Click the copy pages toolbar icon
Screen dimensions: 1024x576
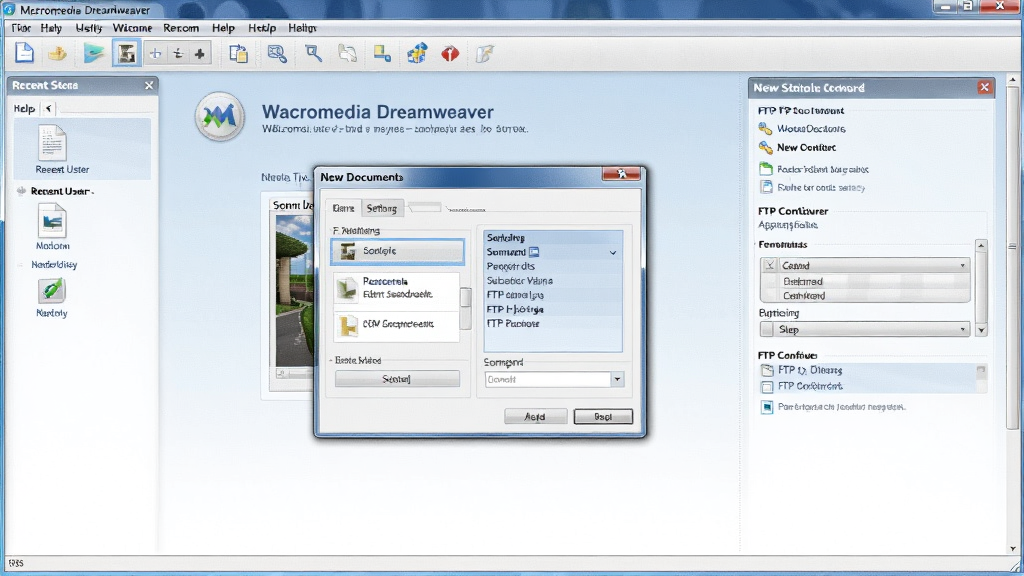point(238,54)
